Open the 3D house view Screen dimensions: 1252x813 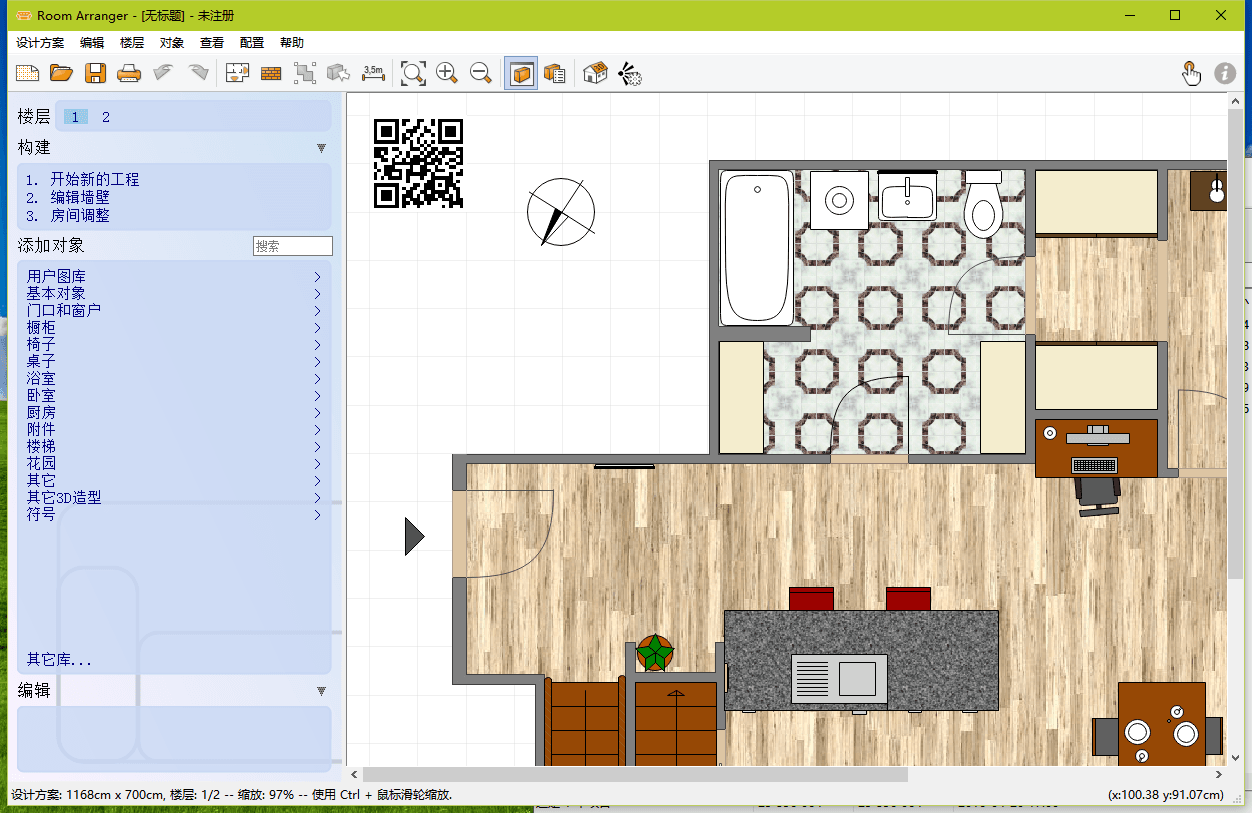click(x=595, y=73)
